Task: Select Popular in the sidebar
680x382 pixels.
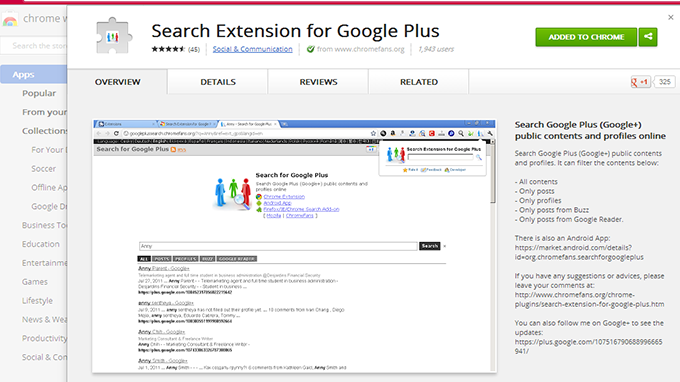Action: pos(39,93)
